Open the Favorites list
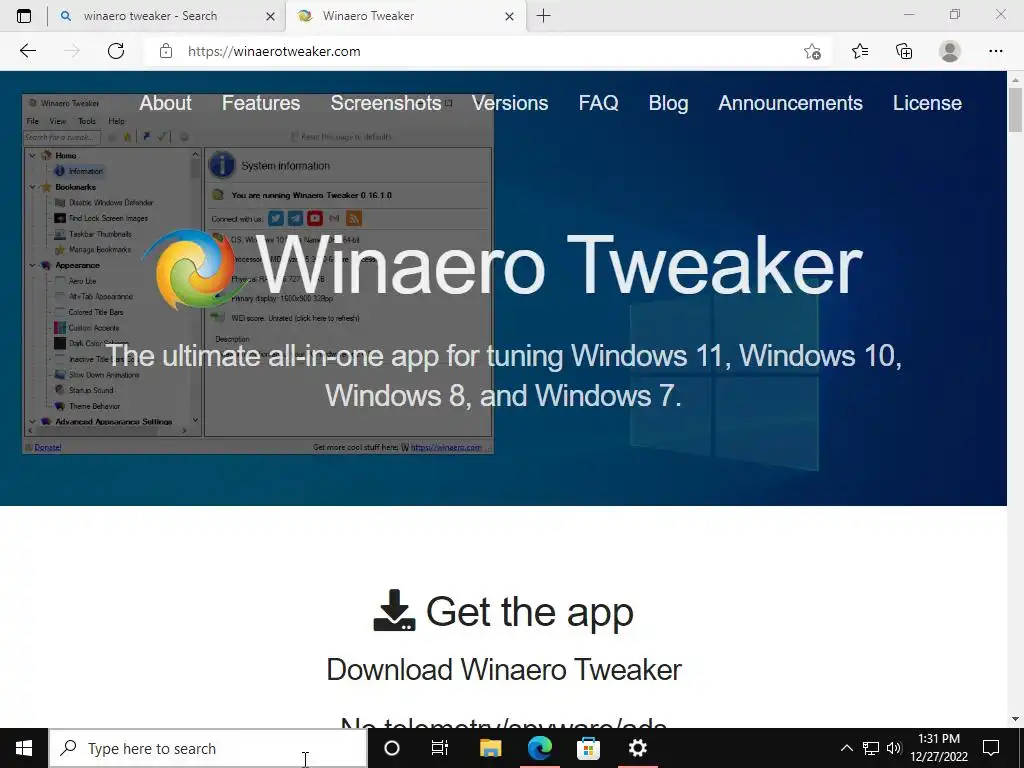Image resolution: width=1024 pixels, height=768 pixels. [860, 51]
